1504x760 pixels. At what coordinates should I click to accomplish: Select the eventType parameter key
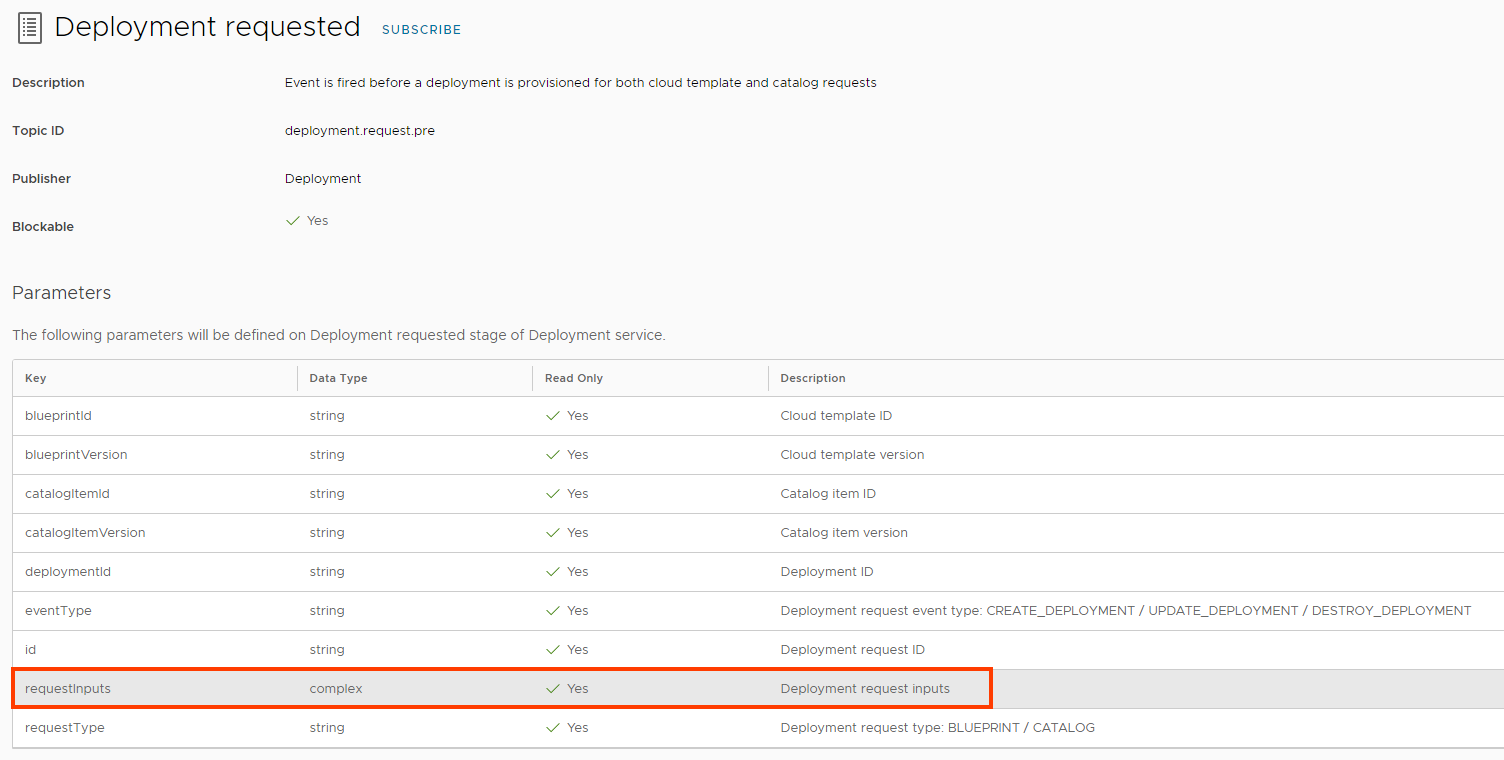click(58, 610)
